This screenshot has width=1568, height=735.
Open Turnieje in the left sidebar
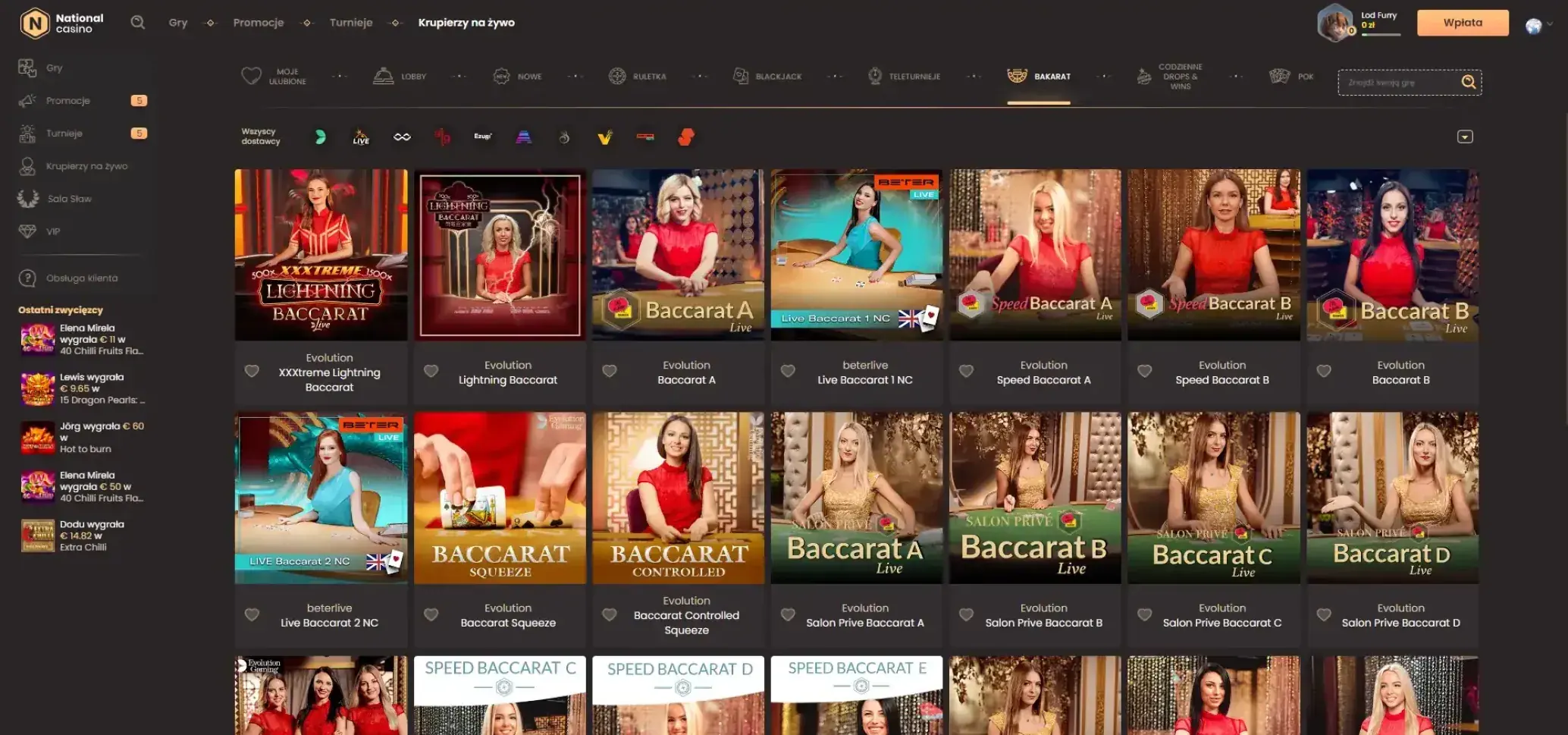pyautogui.click(x=82, y=133)
